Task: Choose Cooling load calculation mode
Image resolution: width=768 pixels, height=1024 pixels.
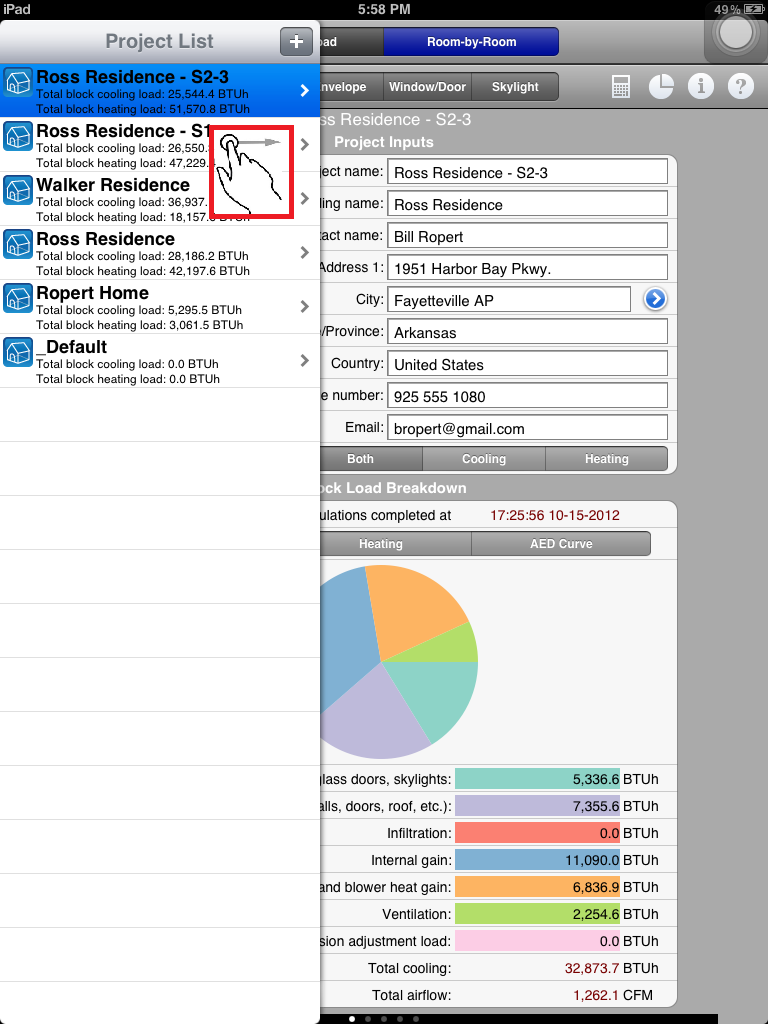Action: [484, 458]
